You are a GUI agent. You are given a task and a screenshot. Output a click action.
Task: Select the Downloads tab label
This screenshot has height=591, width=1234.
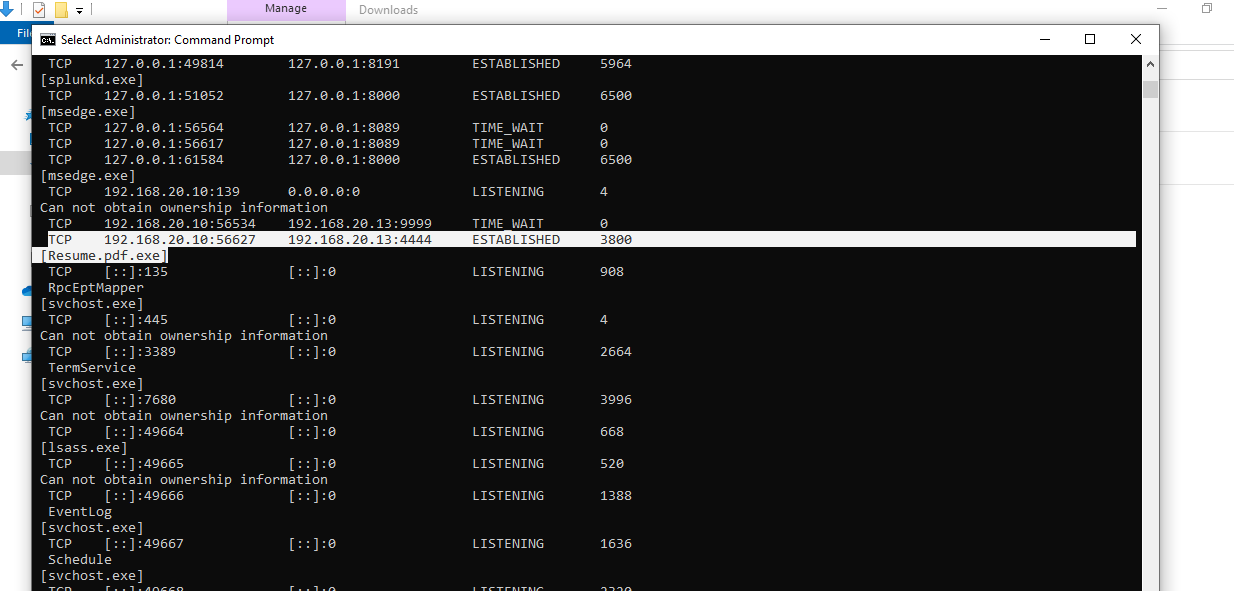click(388, 9)
